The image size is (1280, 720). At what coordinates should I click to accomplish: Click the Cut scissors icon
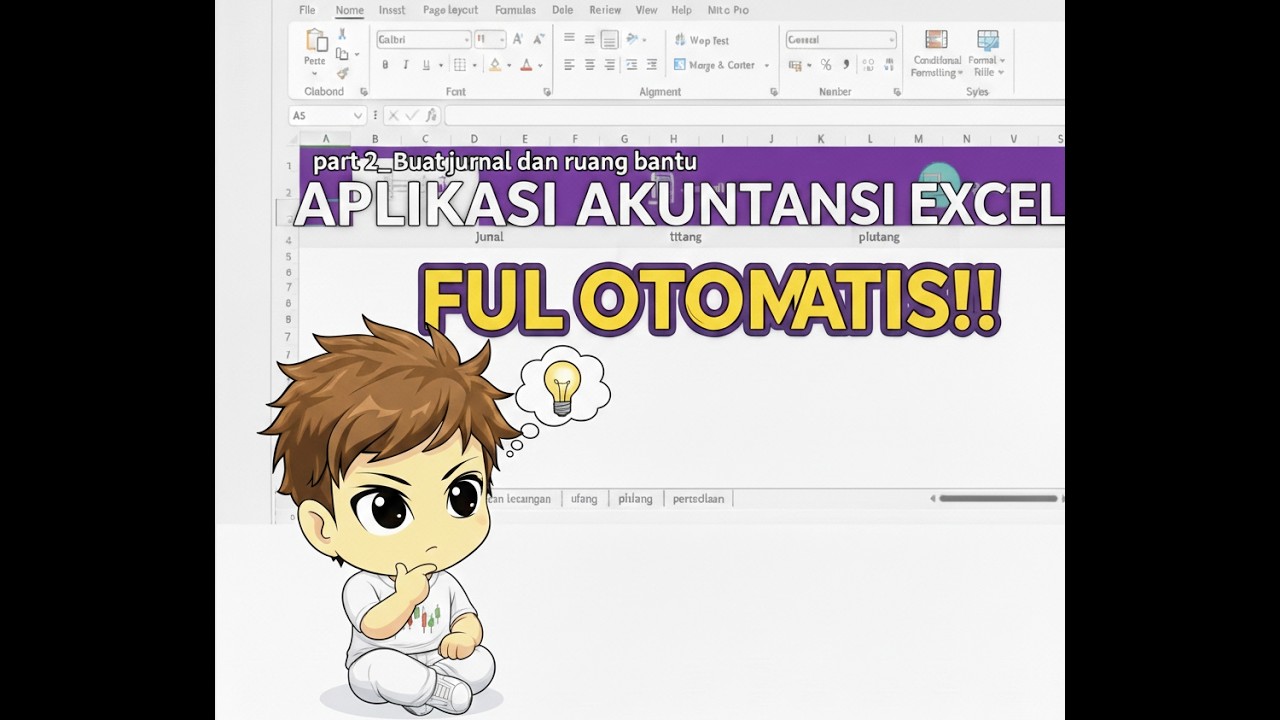point(343,35)
